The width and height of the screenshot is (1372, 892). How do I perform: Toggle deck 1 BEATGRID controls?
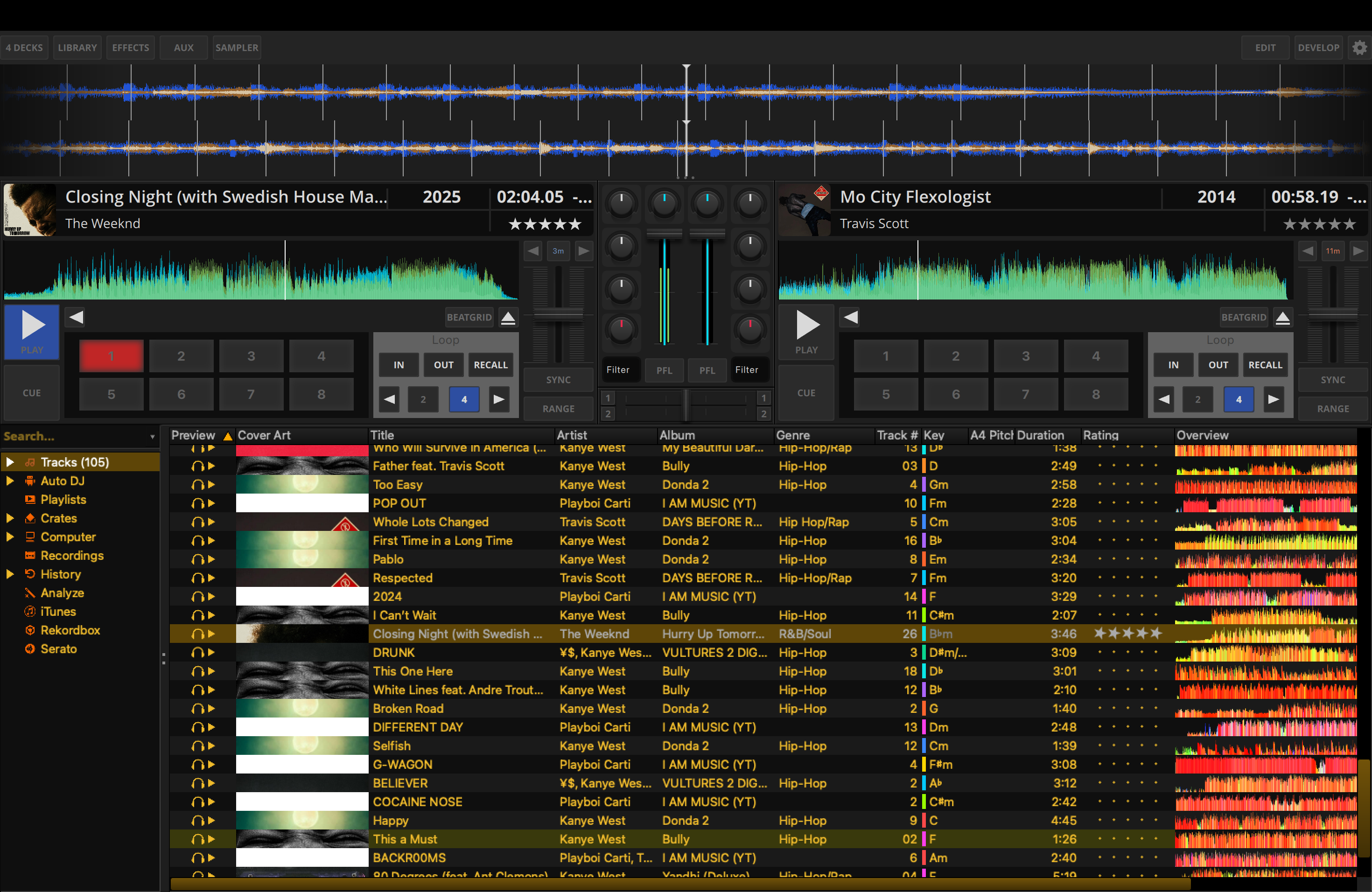click(469, 318)
